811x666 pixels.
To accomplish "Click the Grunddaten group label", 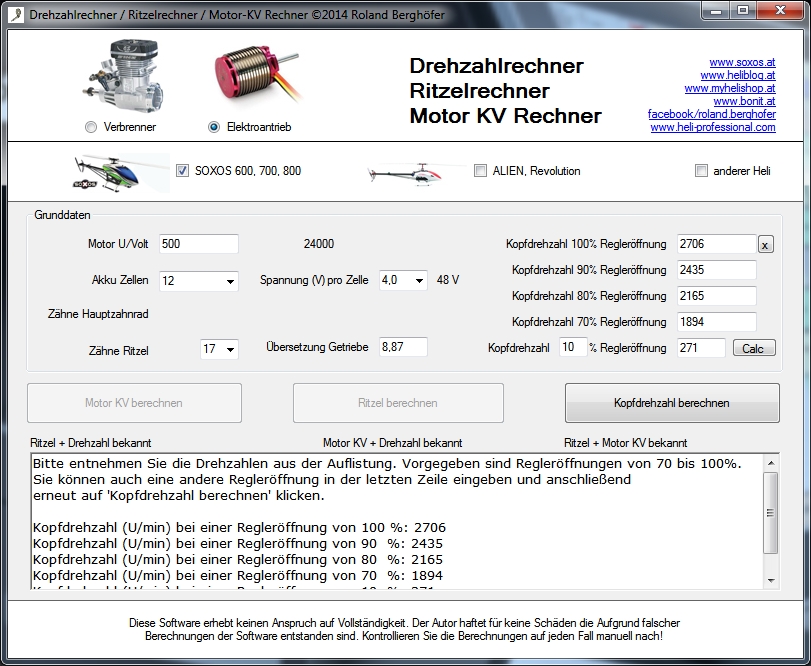I will click(x=62, y=215).
